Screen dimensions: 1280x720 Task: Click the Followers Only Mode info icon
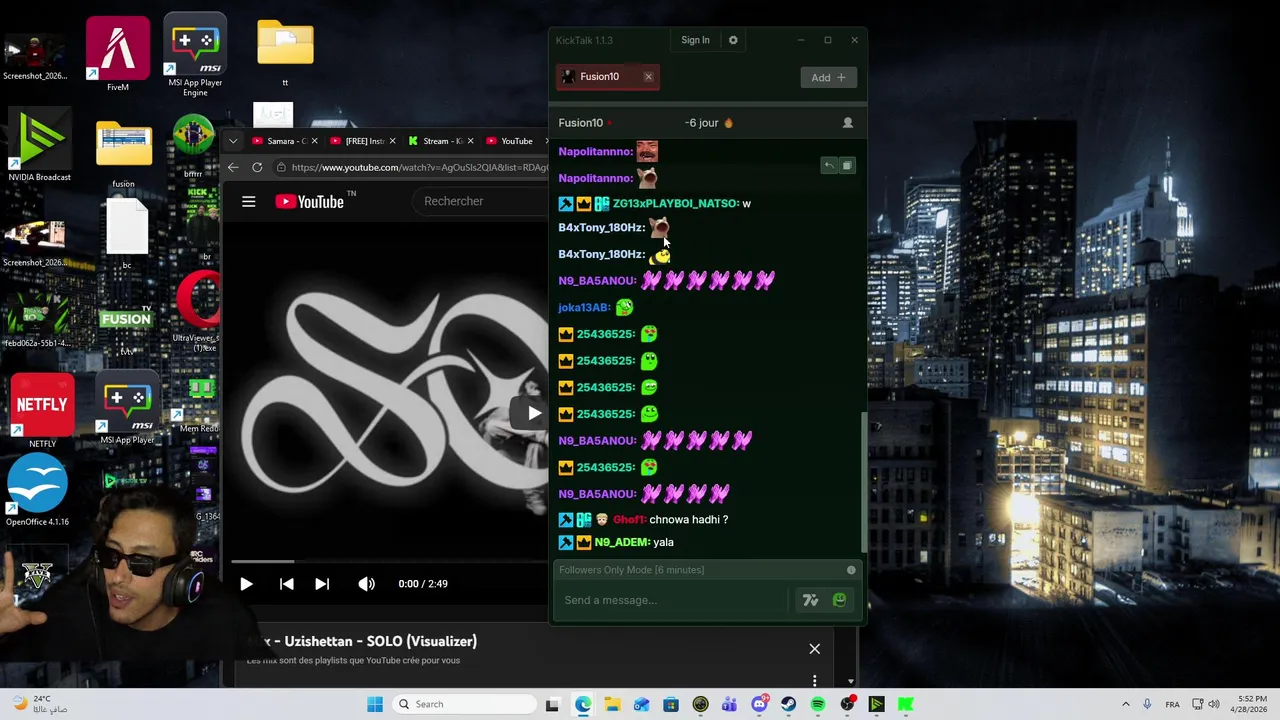click(851, 570)
